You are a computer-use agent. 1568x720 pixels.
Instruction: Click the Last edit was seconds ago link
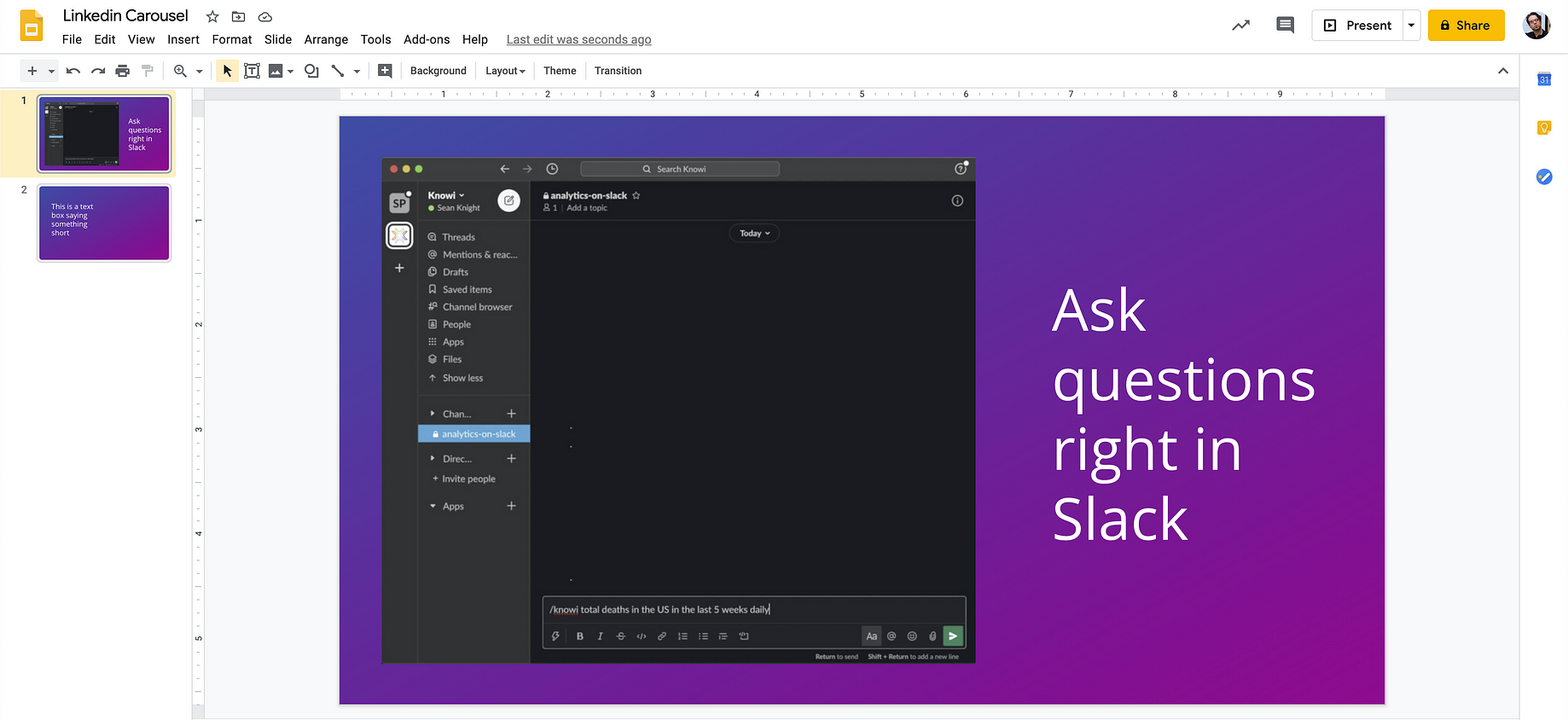click(578, 39)
